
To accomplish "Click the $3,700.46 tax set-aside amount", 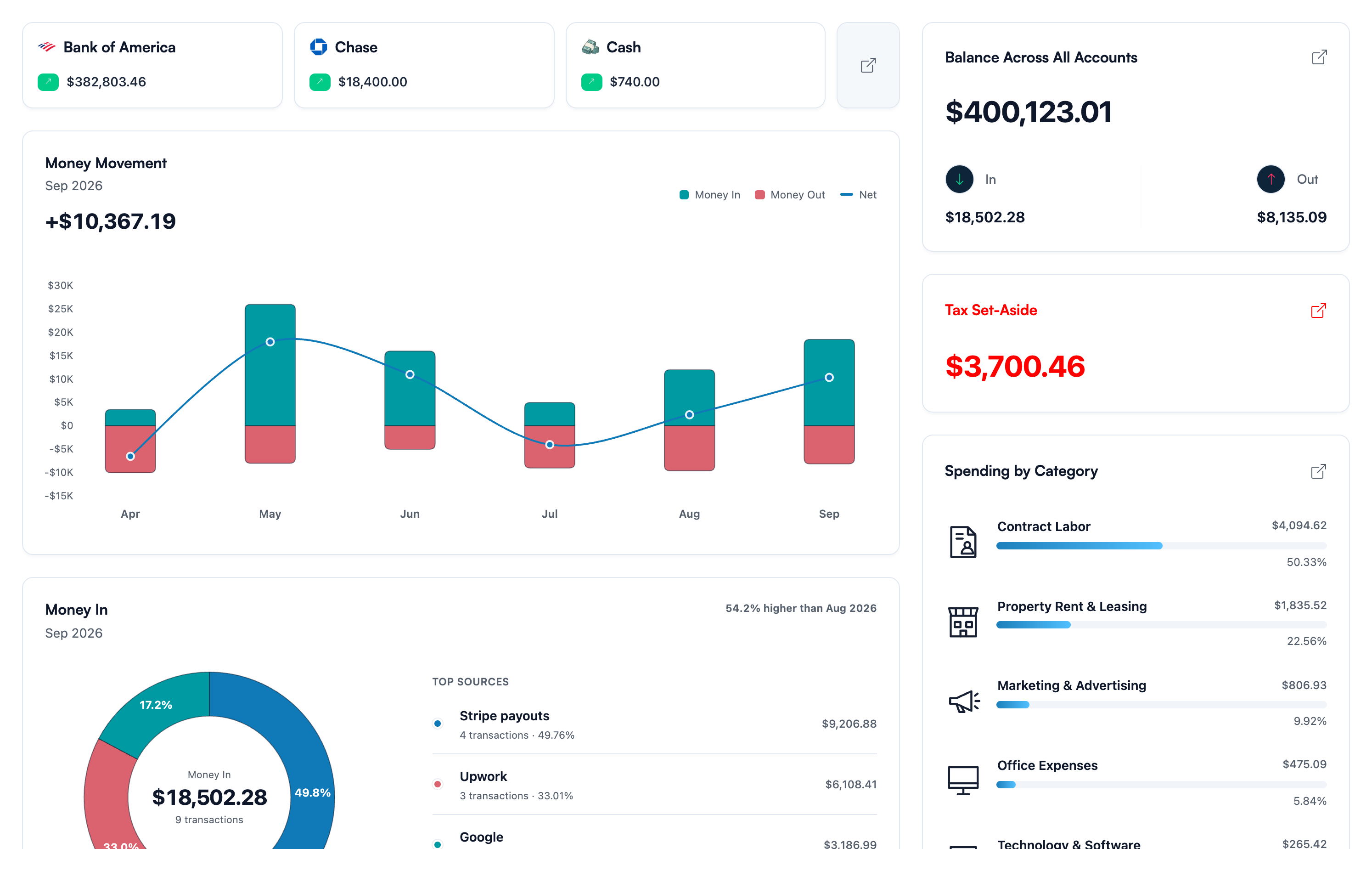I will 1015,366.
